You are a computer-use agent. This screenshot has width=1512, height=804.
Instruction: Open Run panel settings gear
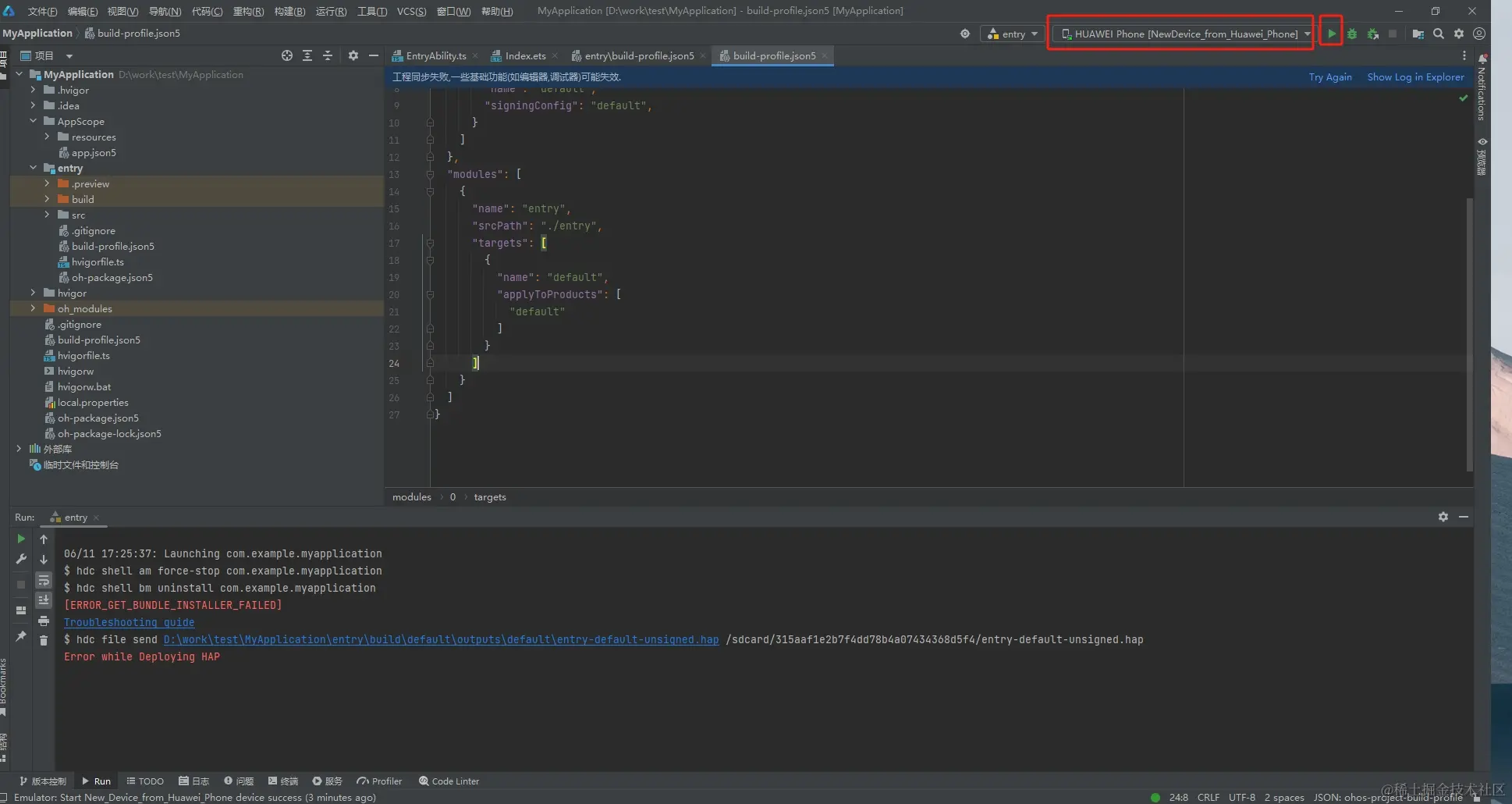1443,517
